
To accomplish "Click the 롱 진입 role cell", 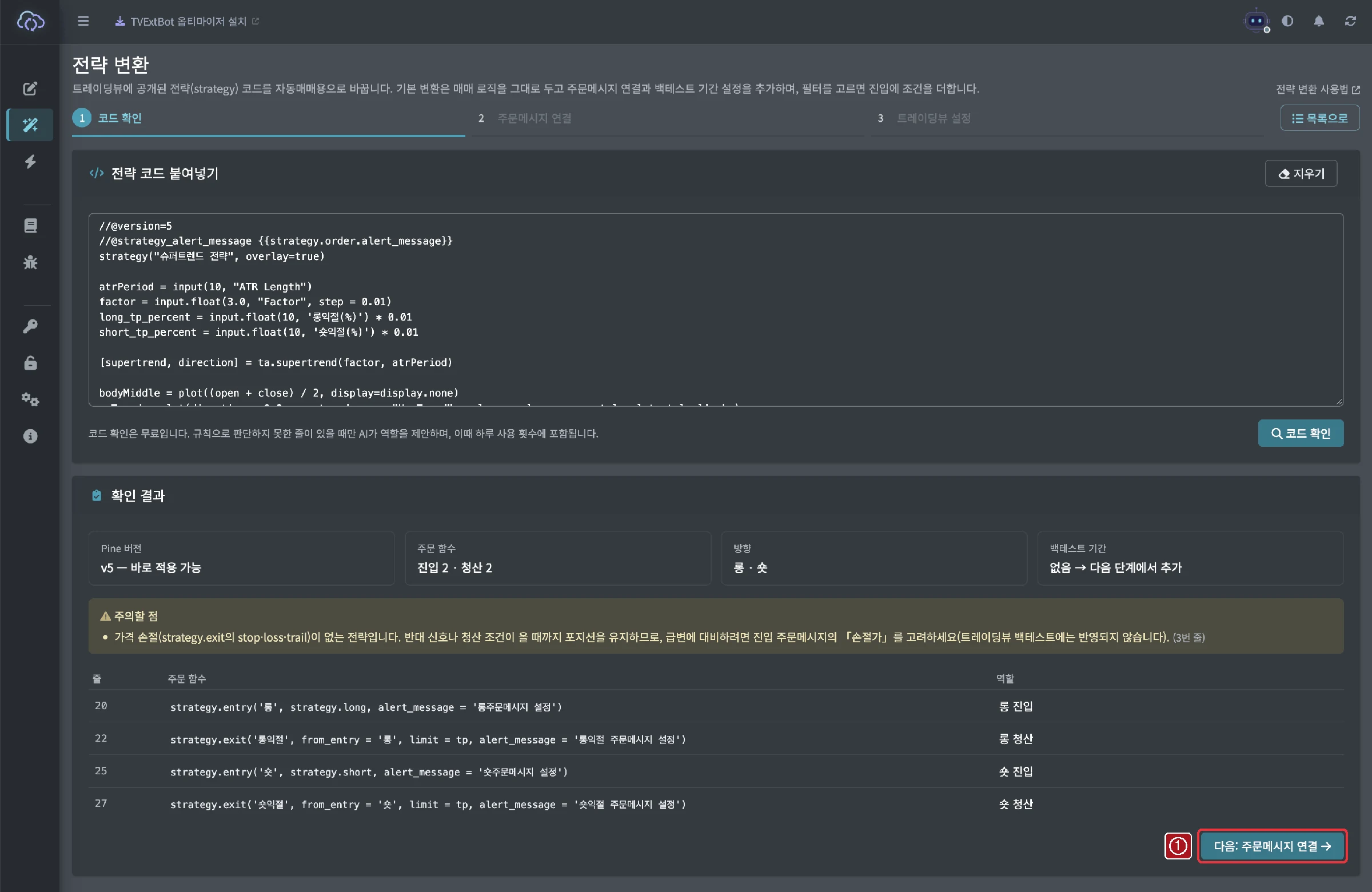I will (1016, 706).
